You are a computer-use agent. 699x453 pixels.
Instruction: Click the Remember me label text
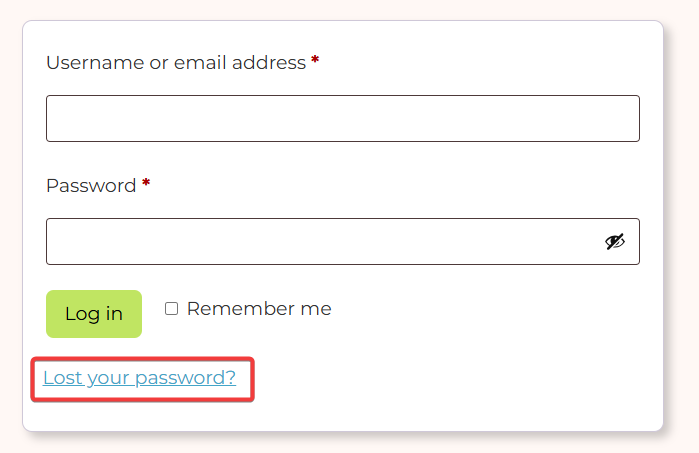pyautogui.click(x=258, y=309)
